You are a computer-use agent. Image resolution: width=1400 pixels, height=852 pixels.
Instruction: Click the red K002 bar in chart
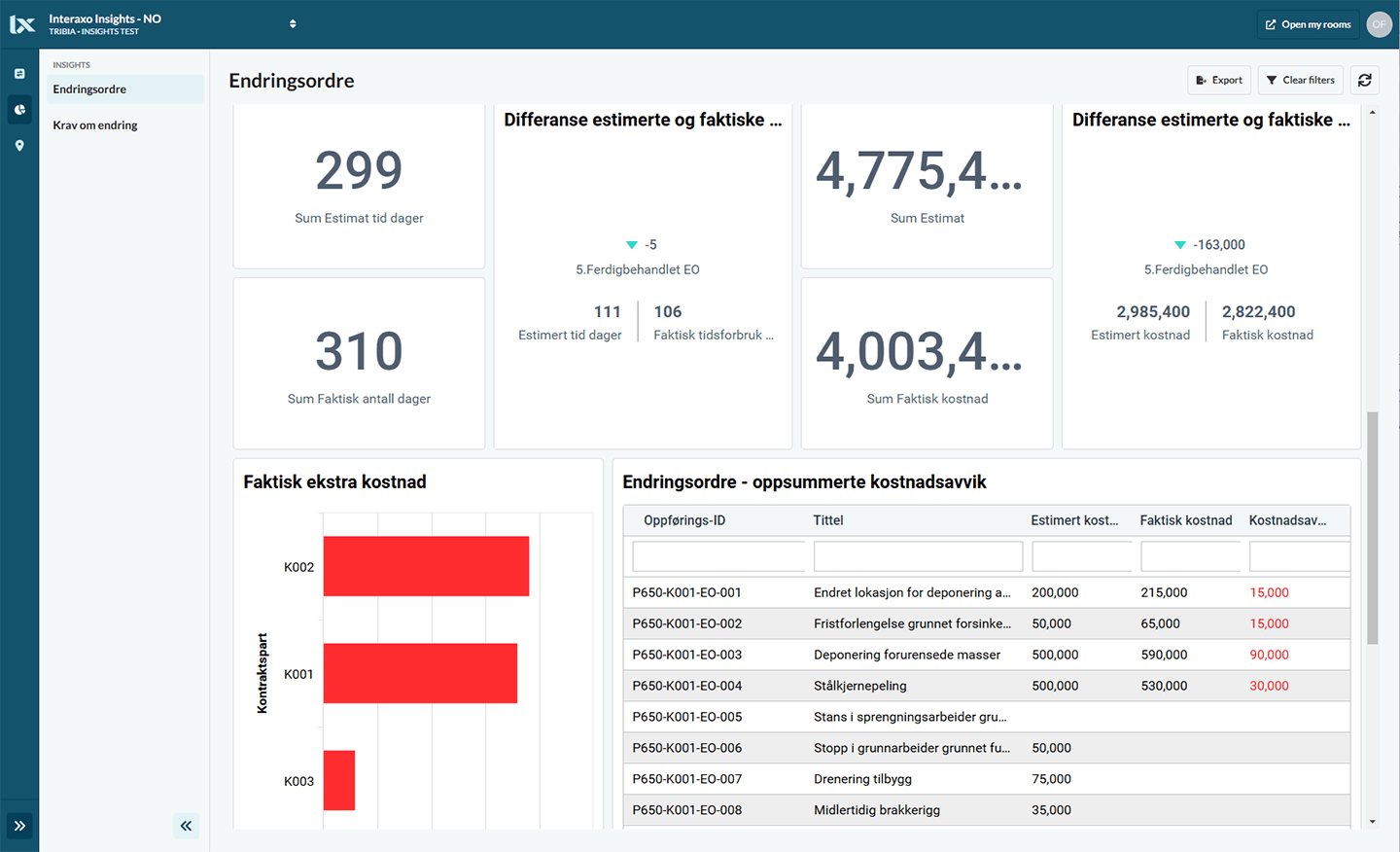[426, 566]
